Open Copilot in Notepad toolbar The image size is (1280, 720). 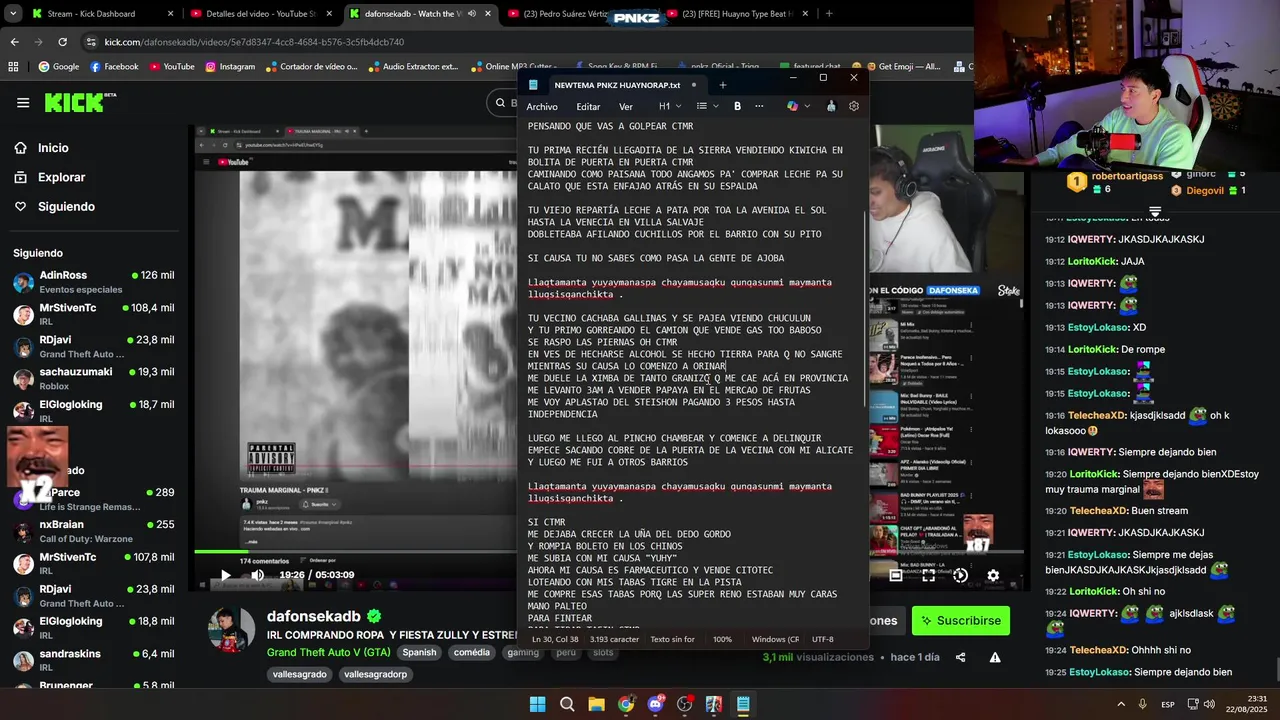point(793,106)
